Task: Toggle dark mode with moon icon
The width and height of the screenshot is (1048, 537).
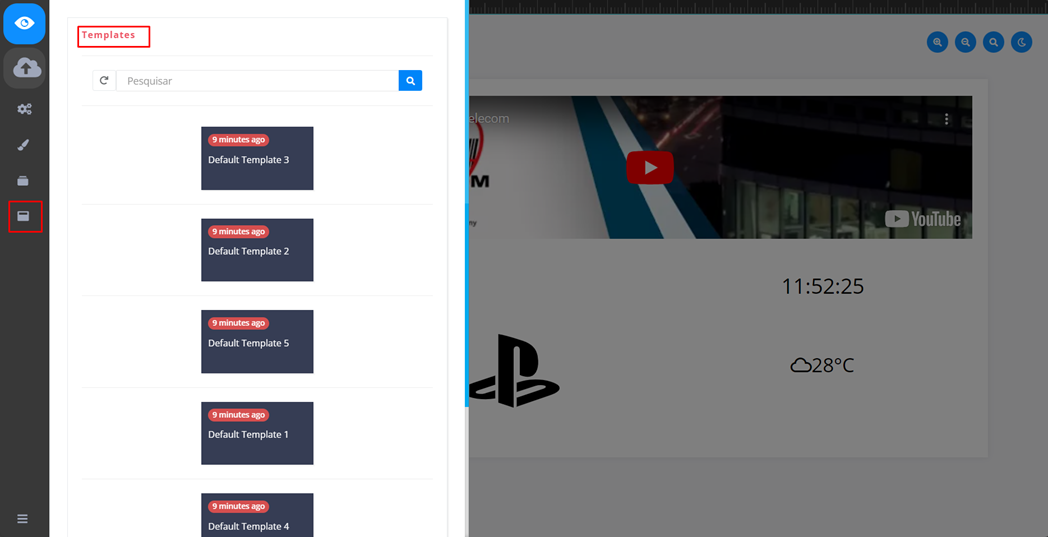Action: pyautogui.click(x=1021, y=42)
